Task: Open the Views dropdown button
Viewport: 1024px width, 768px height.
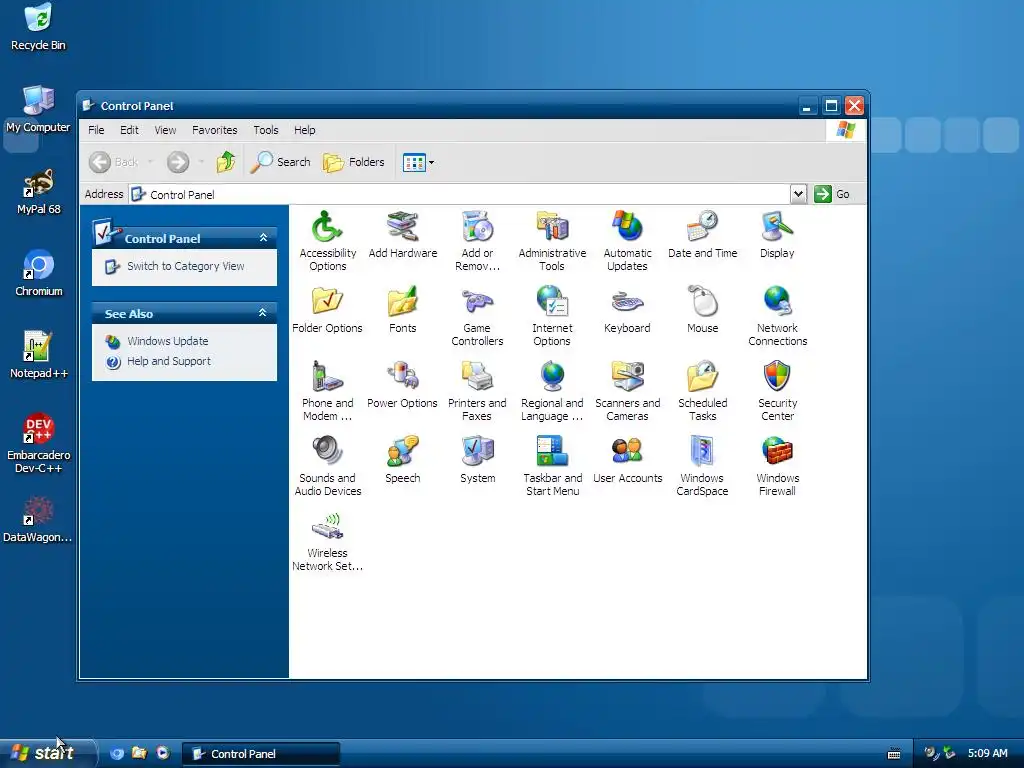Action: point(419,162)
